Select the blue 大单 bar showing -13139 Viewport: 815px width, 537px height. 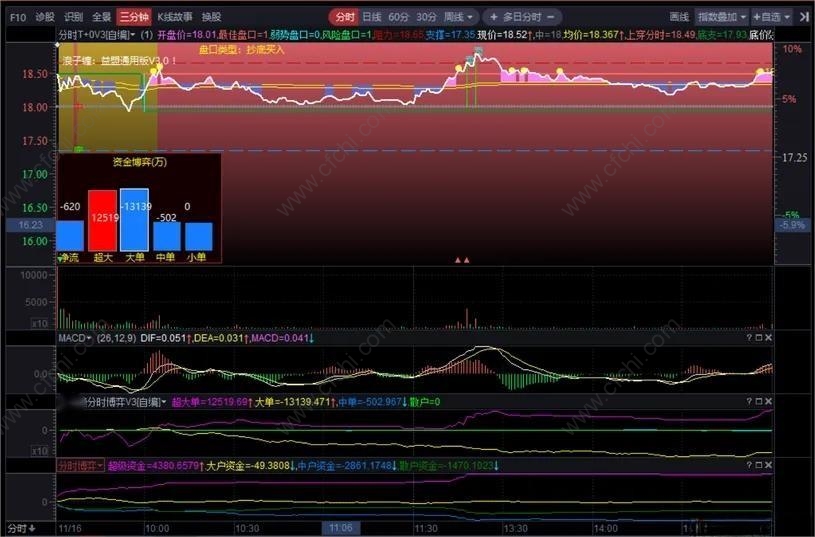pos(135,220)
